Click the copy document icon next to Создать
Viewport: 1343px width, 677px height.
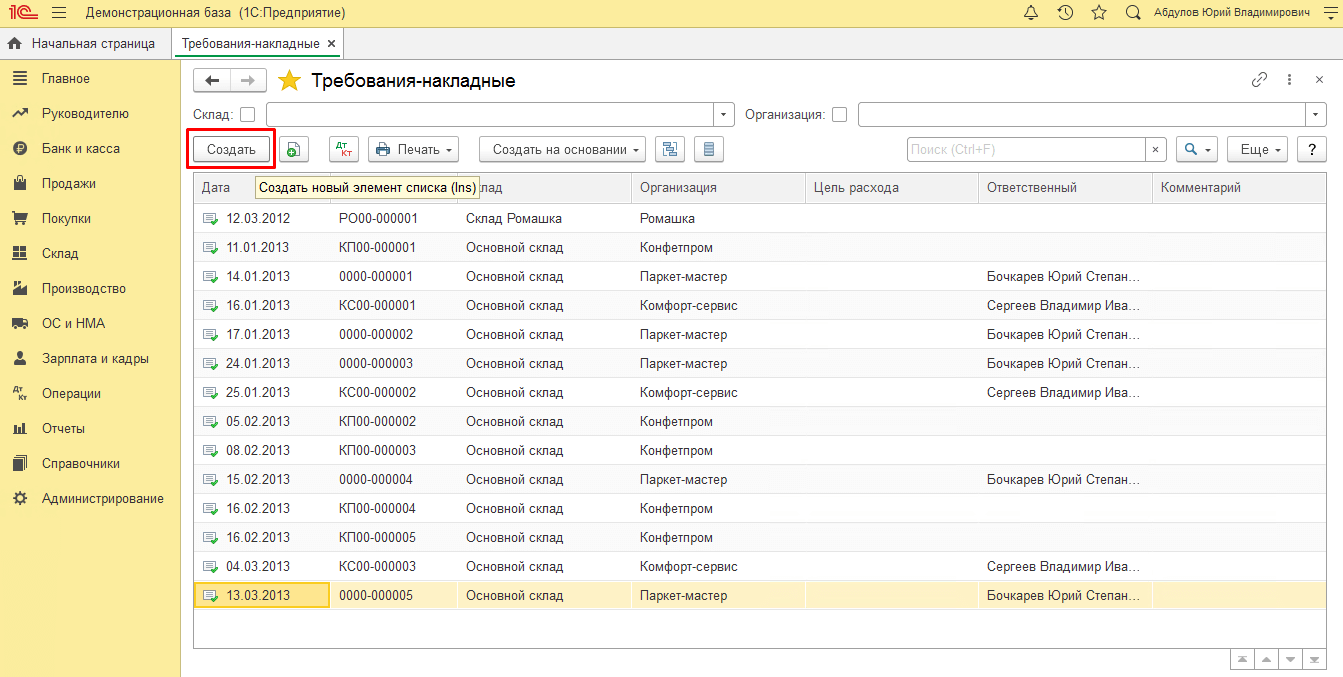(x=293, y=150)
